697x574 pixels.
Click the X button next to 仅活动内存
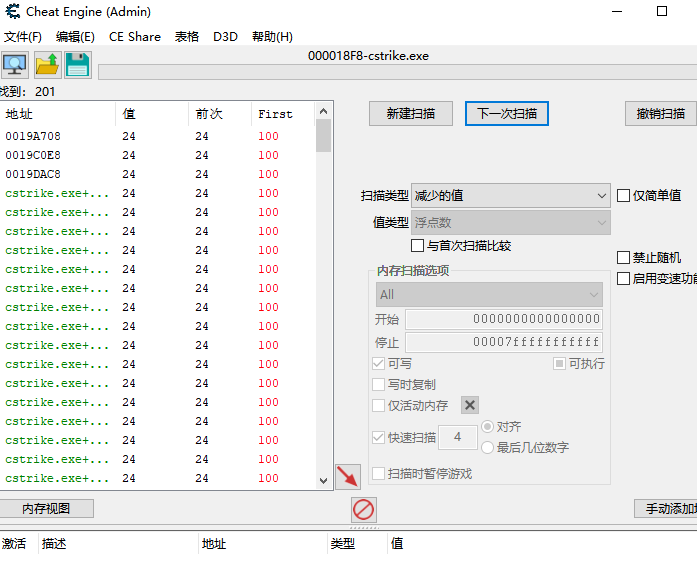[470, 405]
